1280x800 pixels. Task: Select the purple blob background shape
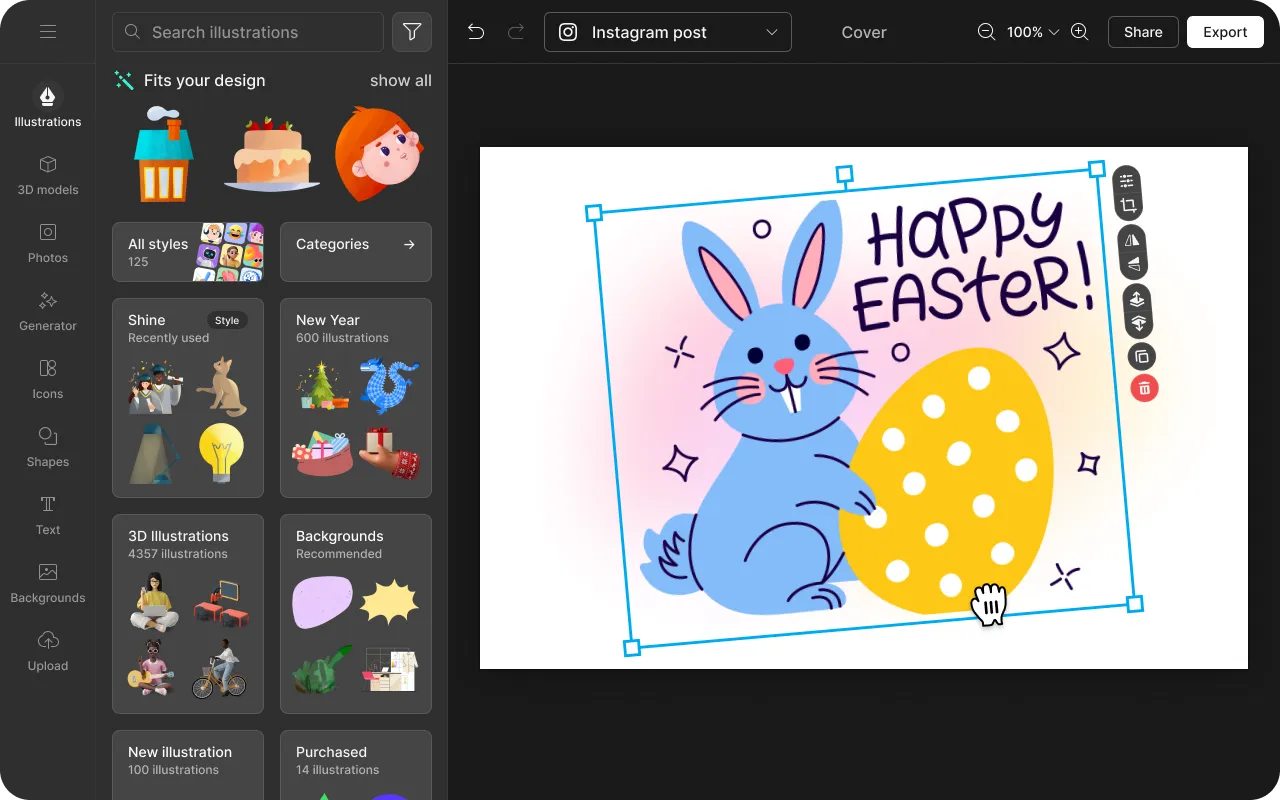[x=322, y=602]
